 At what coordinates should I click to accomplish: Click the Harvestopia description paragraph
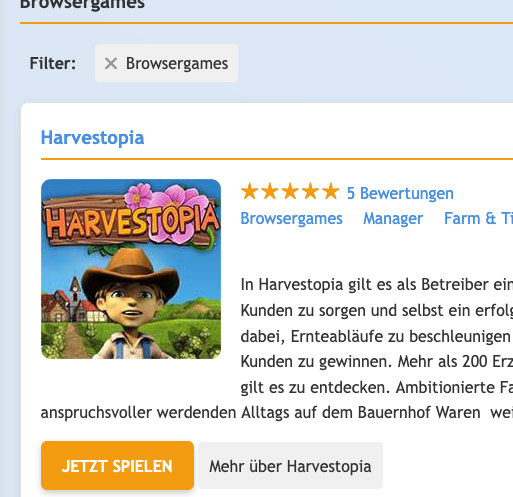277,348
